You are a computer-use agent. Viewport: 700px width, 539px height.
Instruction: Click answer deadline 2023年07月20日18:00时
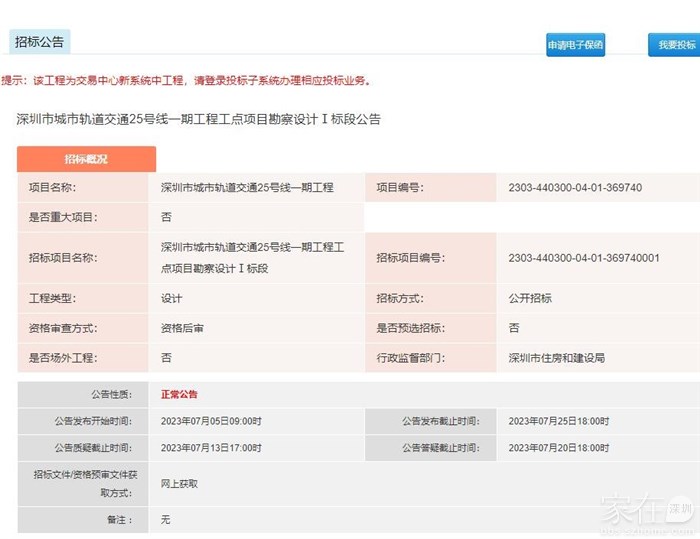pos(558,448)
